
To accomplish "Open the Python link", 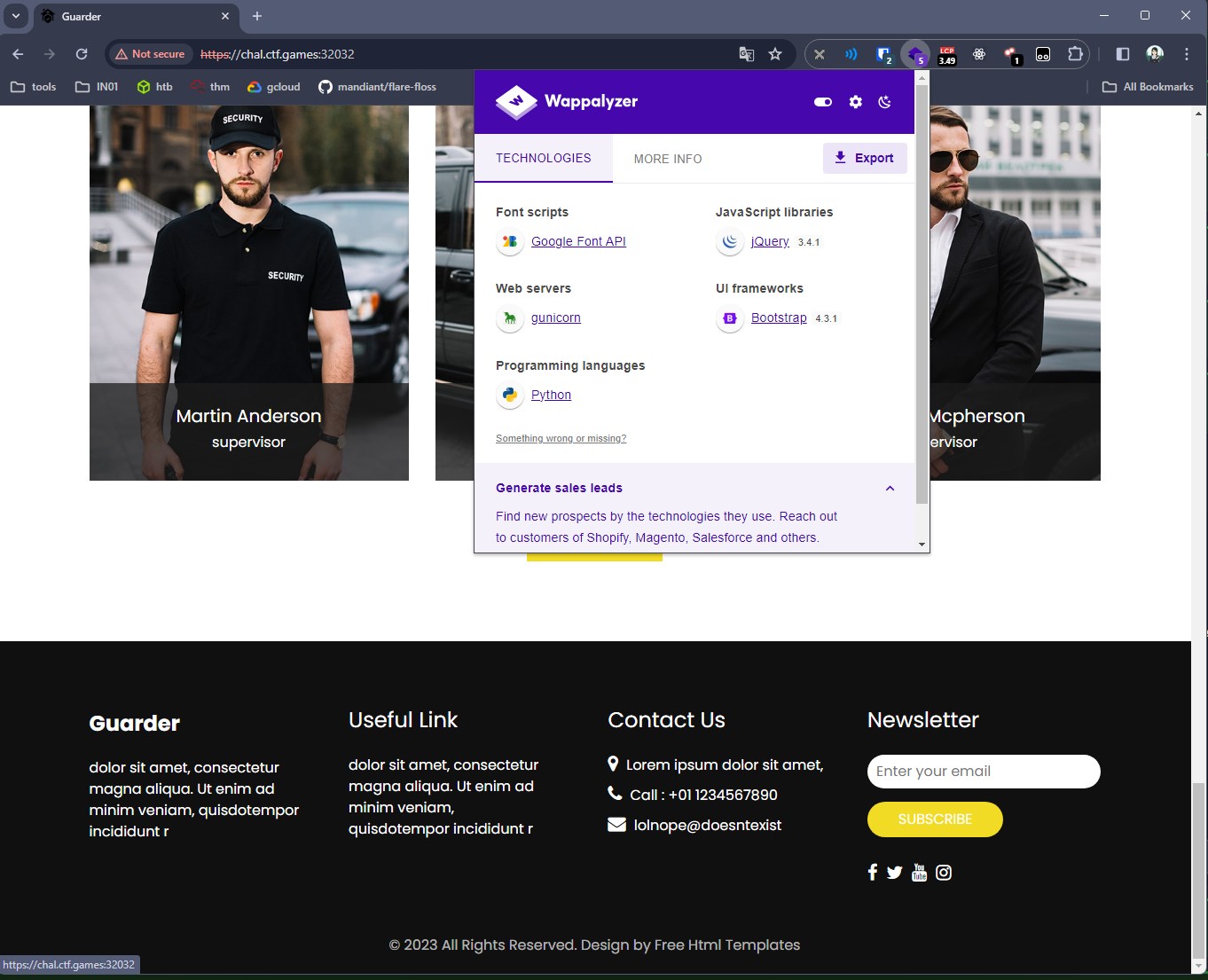I will pyautogui.click(x=551, y=395).
